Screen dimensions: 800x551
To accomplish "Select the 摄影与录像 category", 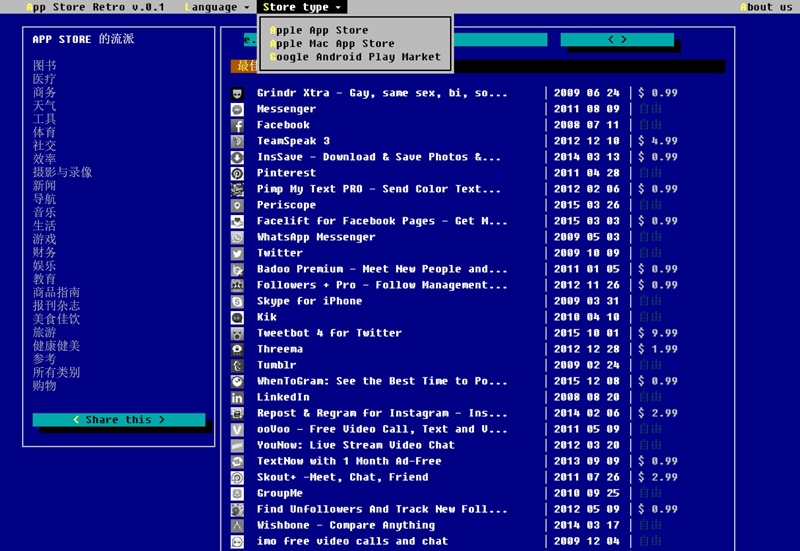I will point(62,172).
